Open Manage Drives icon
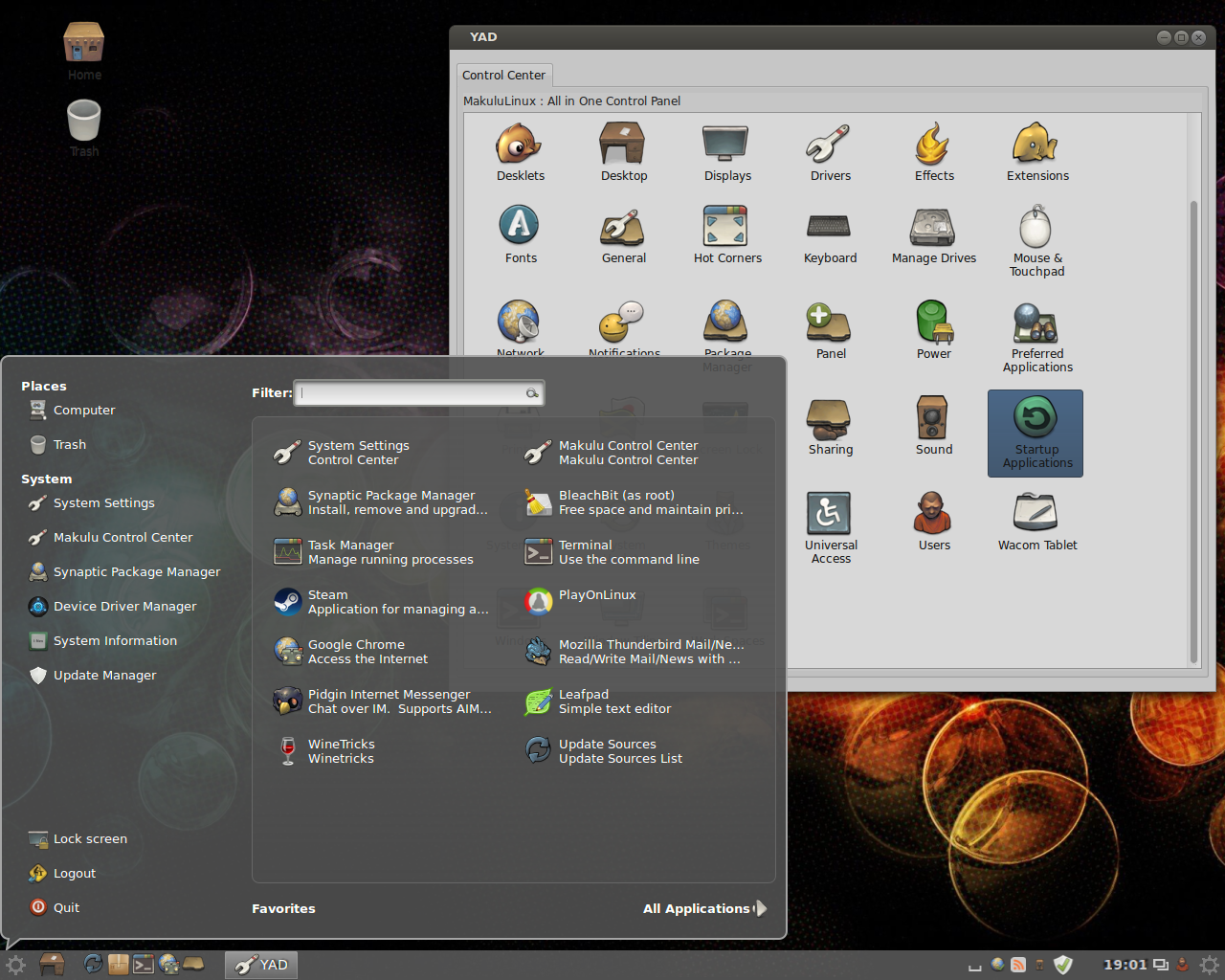The width and height of the screenshot is (1225, 980). [x=934, y=234]
